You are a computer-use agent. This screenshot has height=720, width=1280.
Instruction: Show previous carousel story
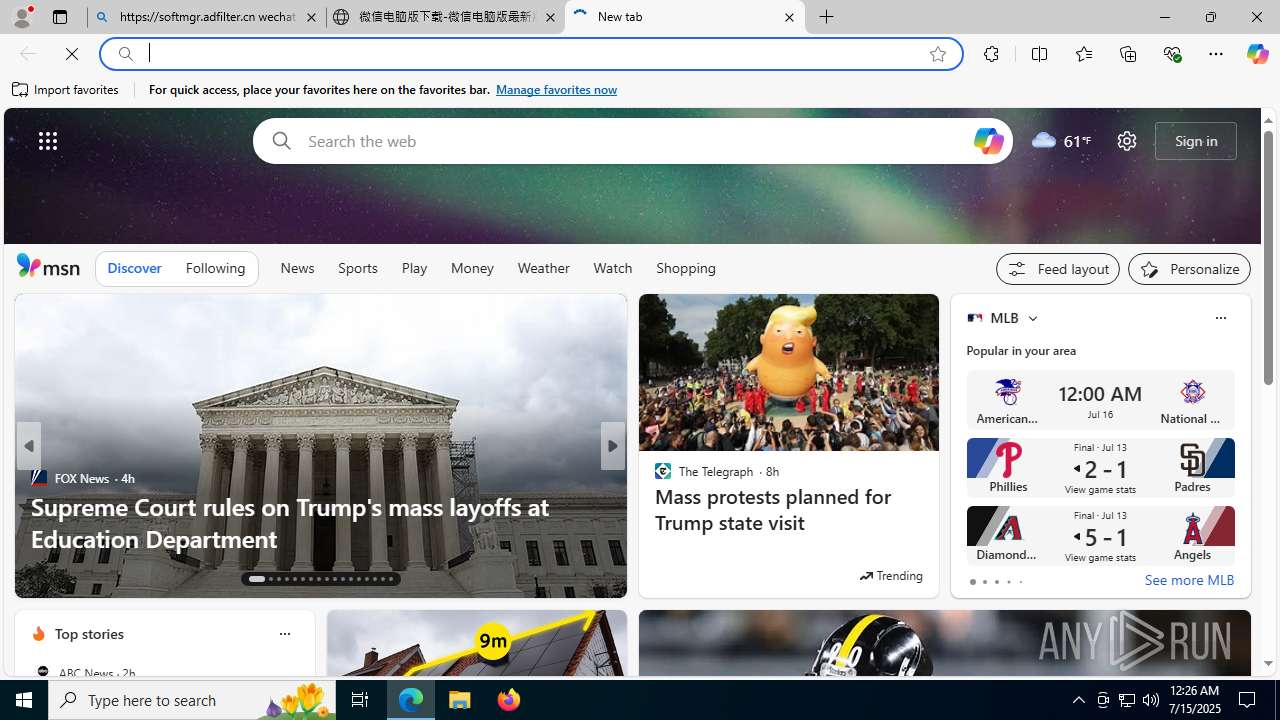(28, 446)
